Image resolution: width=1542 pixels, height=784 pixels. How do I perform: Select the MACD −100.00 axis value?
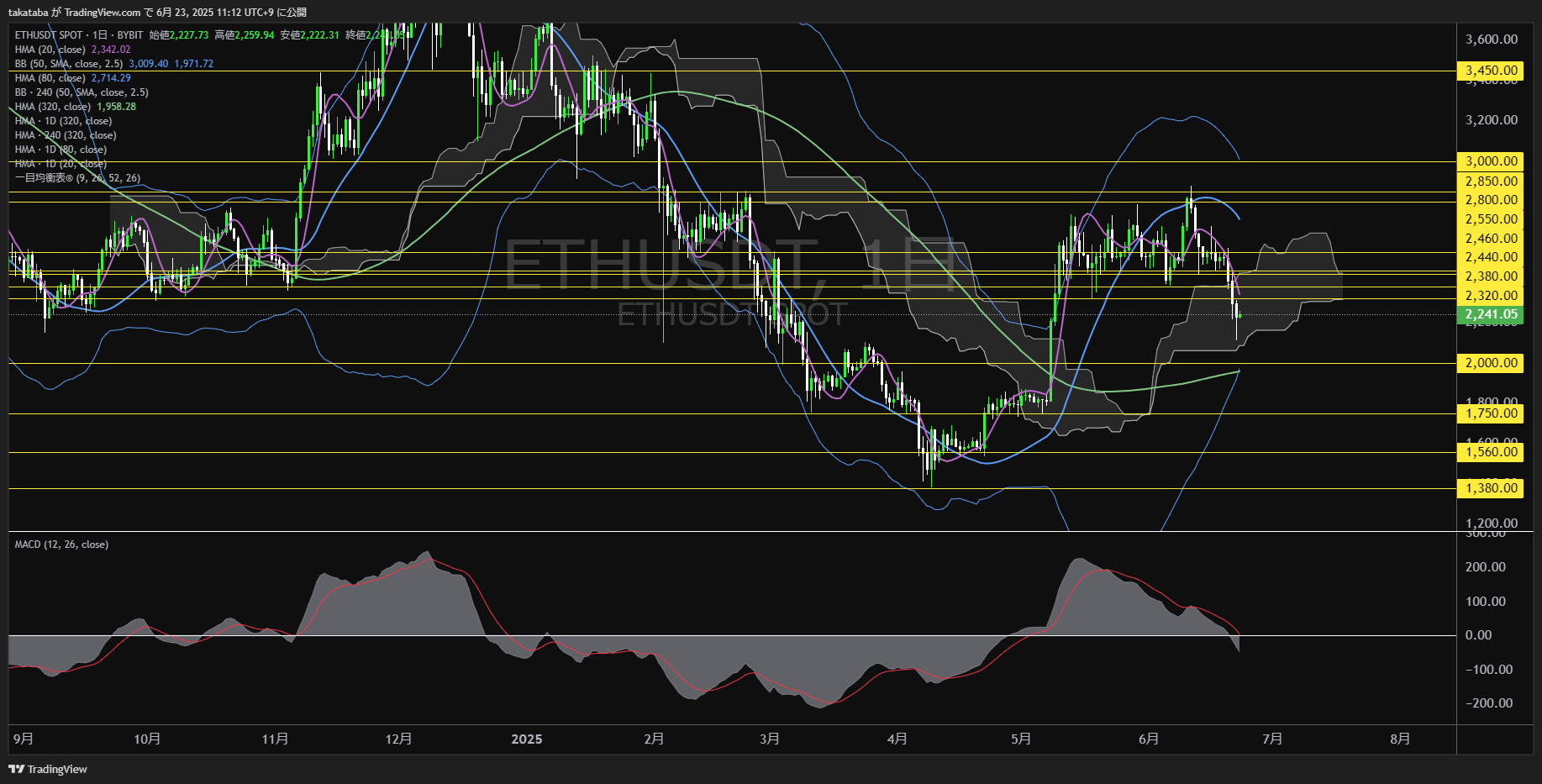pyautogui.click(x=1488, y=670)
